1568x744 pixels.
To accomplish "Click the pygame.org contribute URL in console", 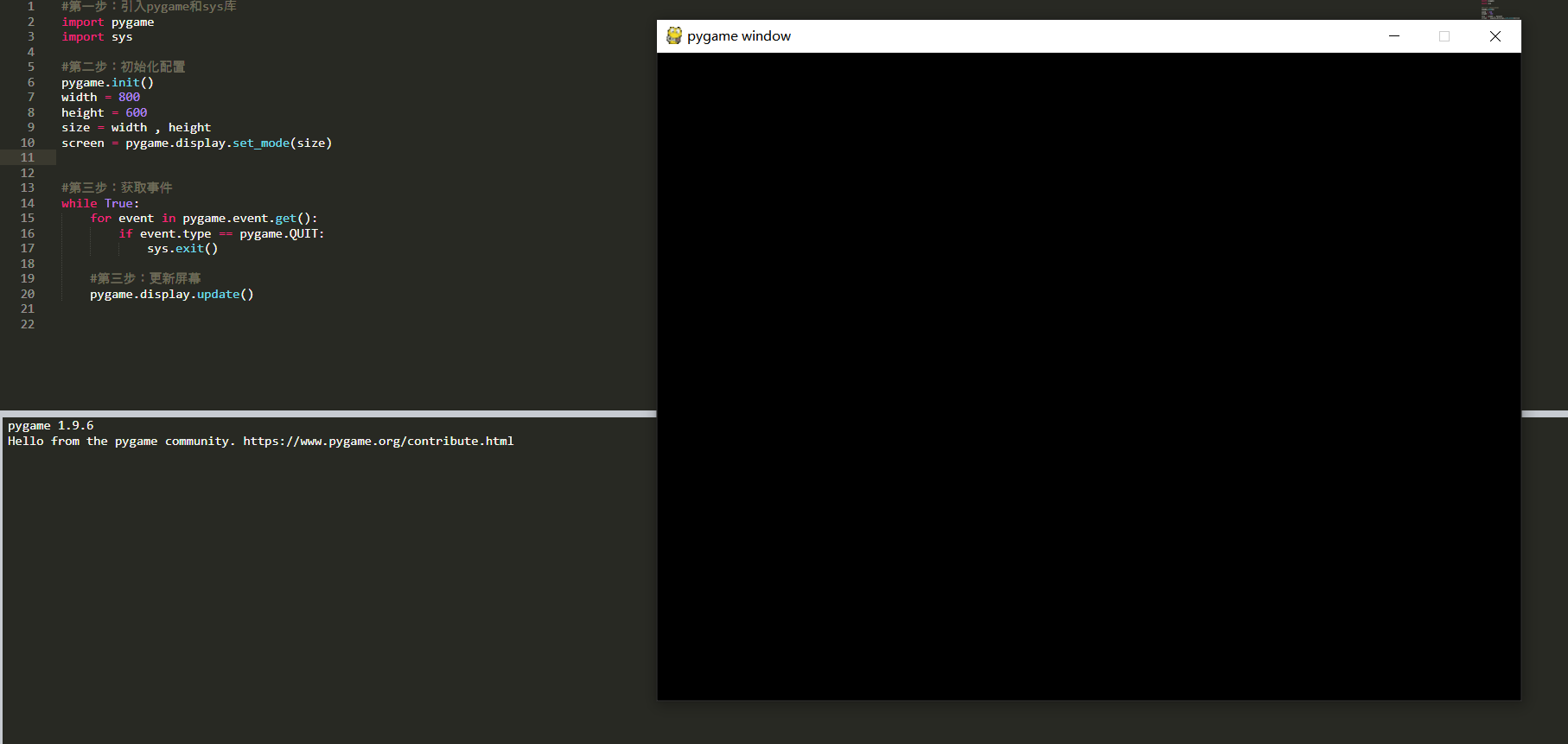I will (379, 441).
